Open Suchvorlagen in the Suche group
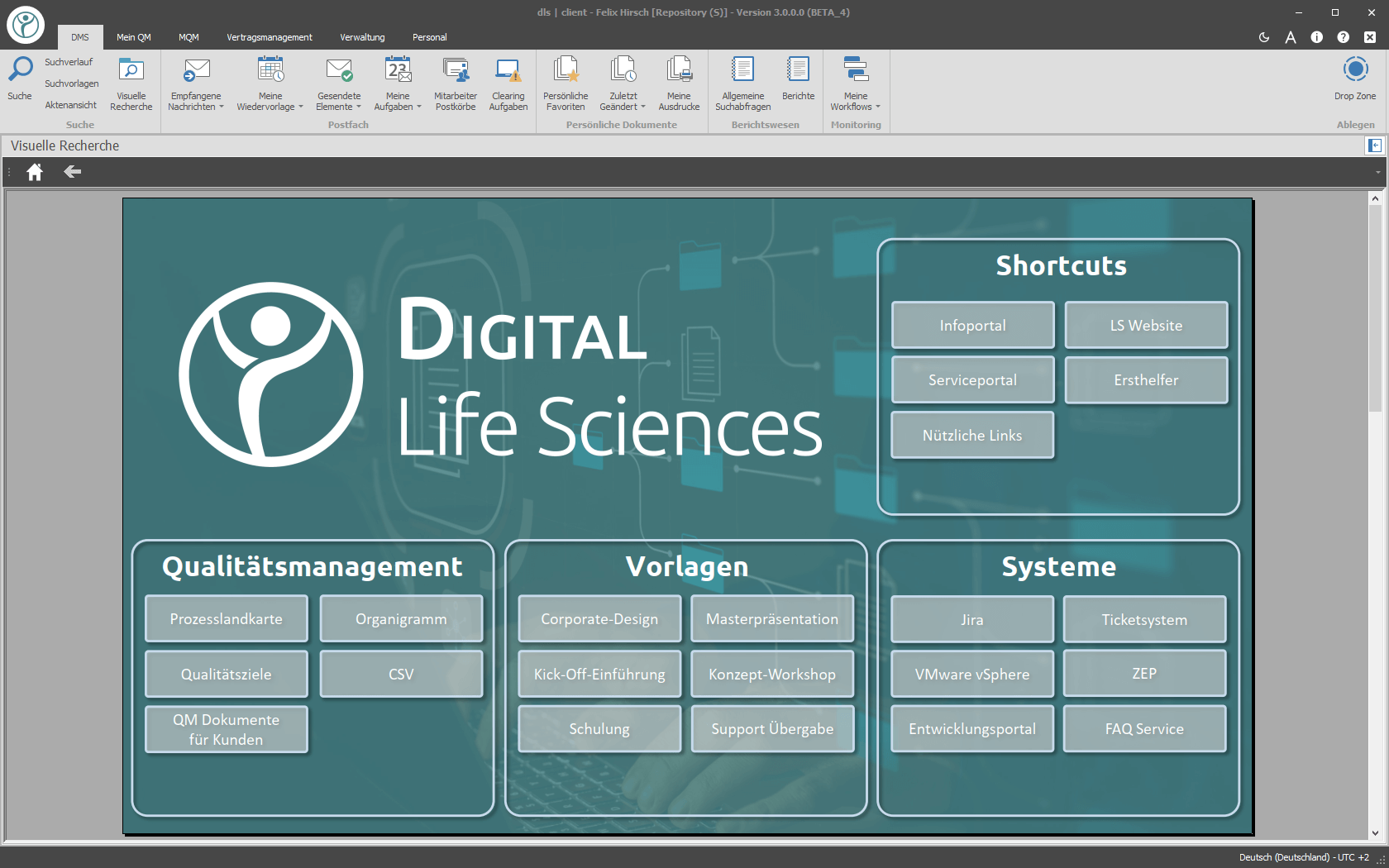 point(72,83)
